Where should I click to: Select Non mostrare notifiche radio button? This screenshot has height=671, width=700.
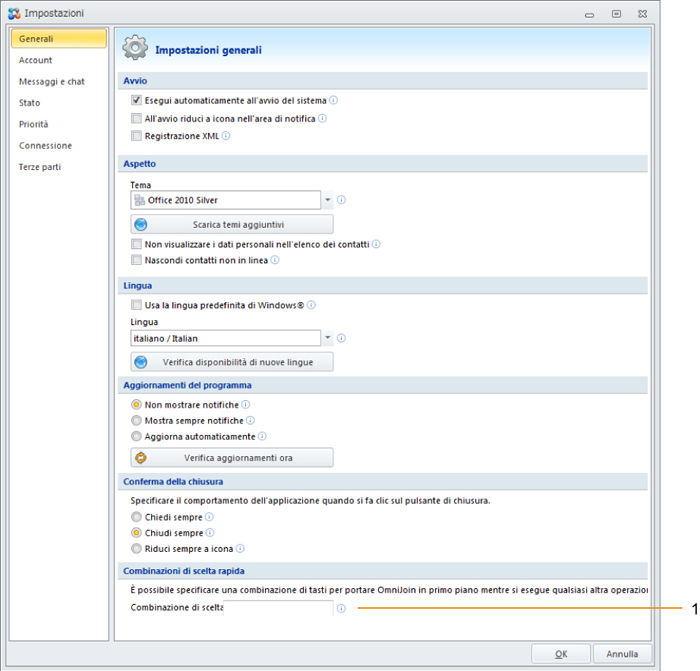[x=136, y=405]
